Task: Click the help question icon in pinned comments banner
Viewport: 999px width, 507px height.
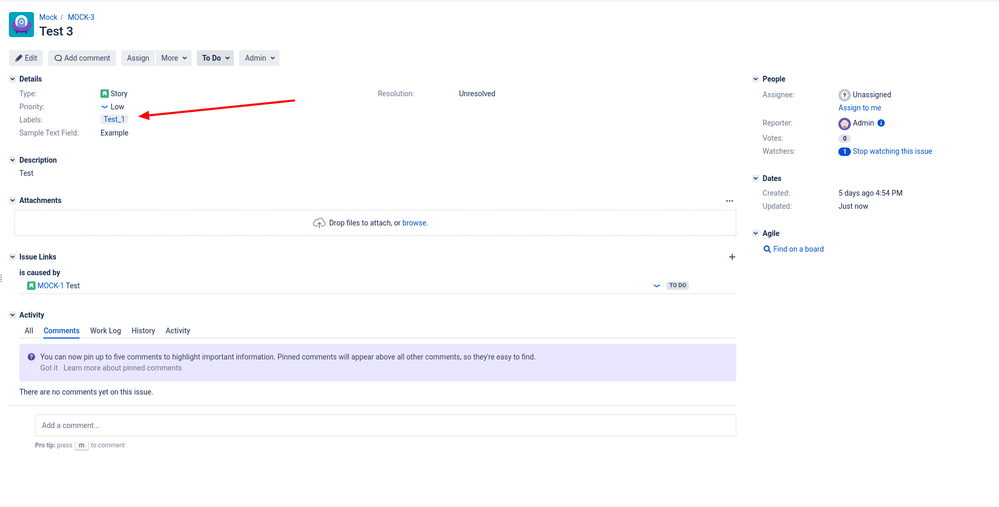Action: point(31,357)
